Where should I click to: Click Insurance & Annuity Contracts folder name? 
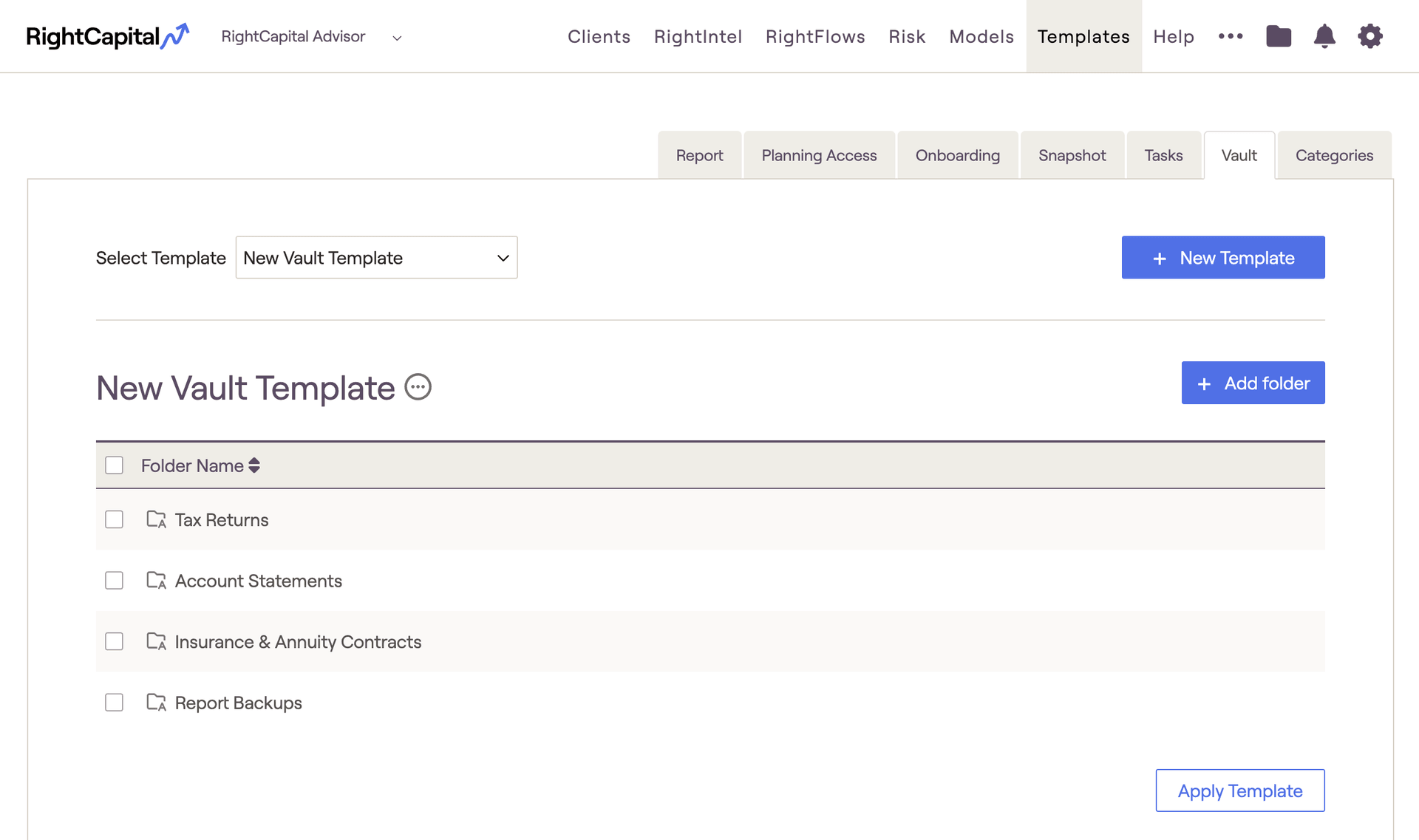299,642
